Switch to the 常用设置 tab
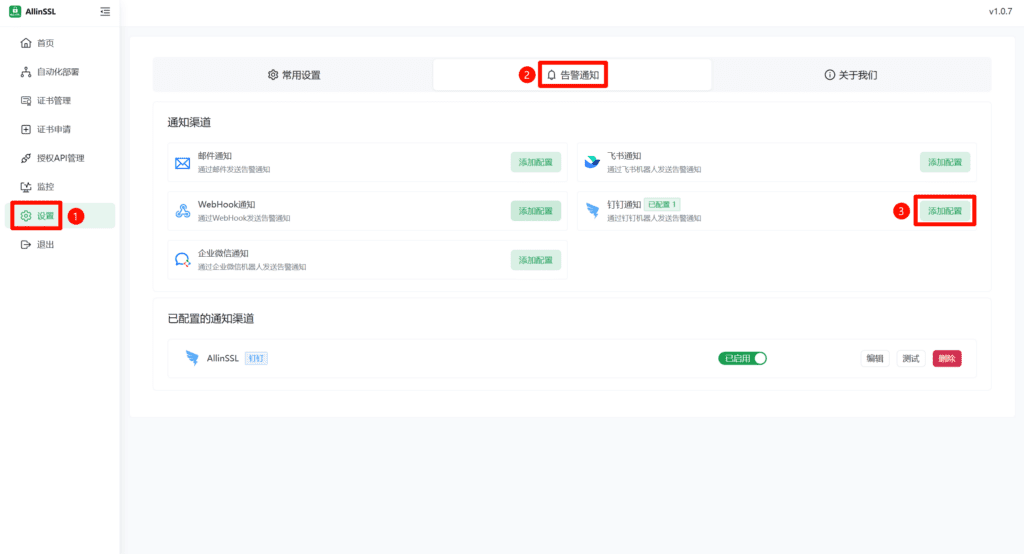This screenshot has height=554, width=1024. pyautogui.click(x=294, y=75)
